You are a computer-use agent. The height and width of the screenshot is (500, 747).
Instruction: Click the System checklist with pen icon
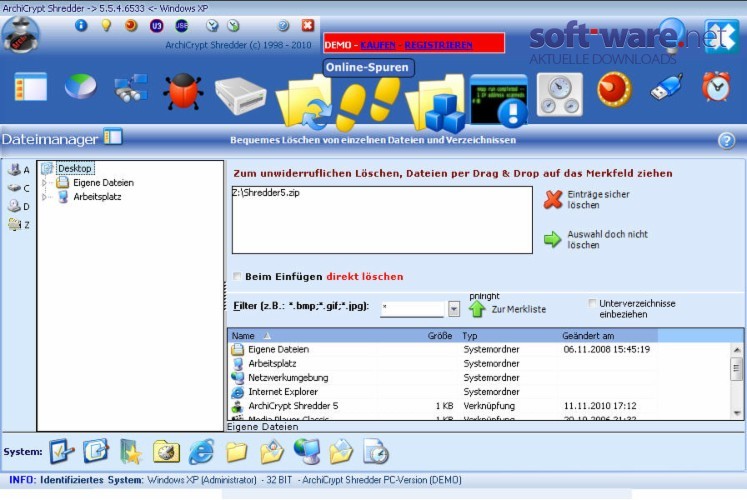point(62,451)
